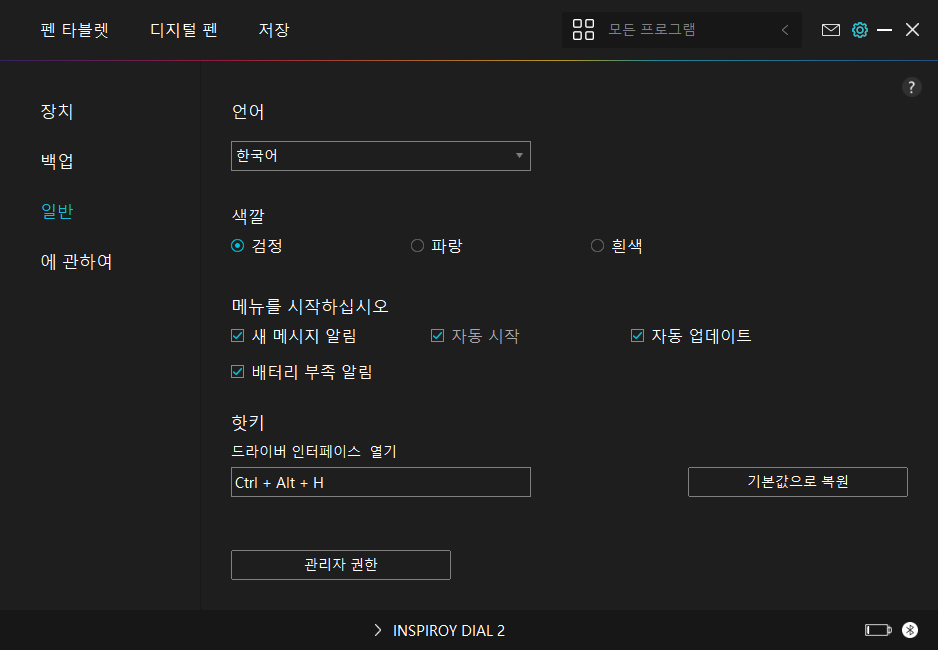Select the 파랑 color radio button
938x650 pixels.
point(418,246)
